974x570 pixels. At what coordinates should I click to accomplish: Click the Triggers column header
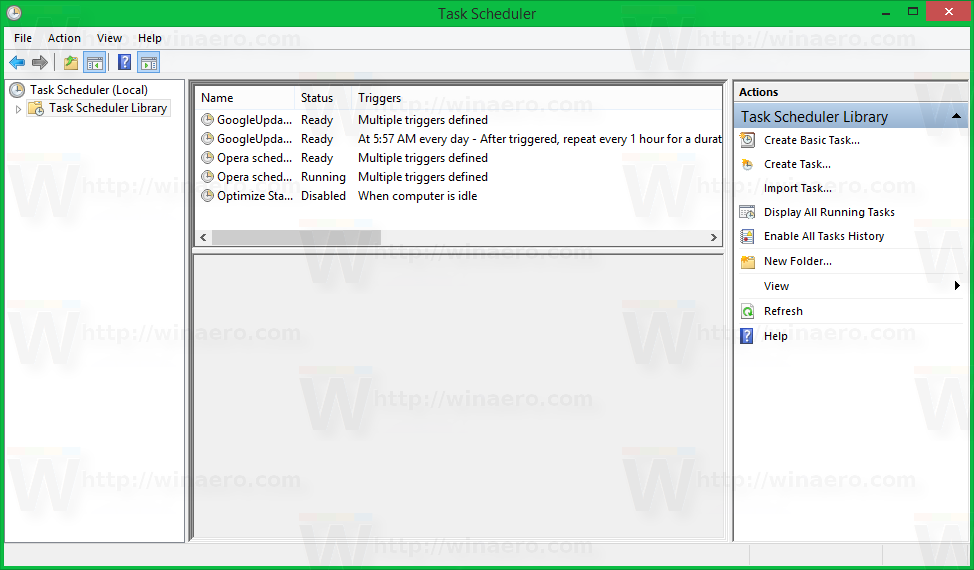(537, 97)
